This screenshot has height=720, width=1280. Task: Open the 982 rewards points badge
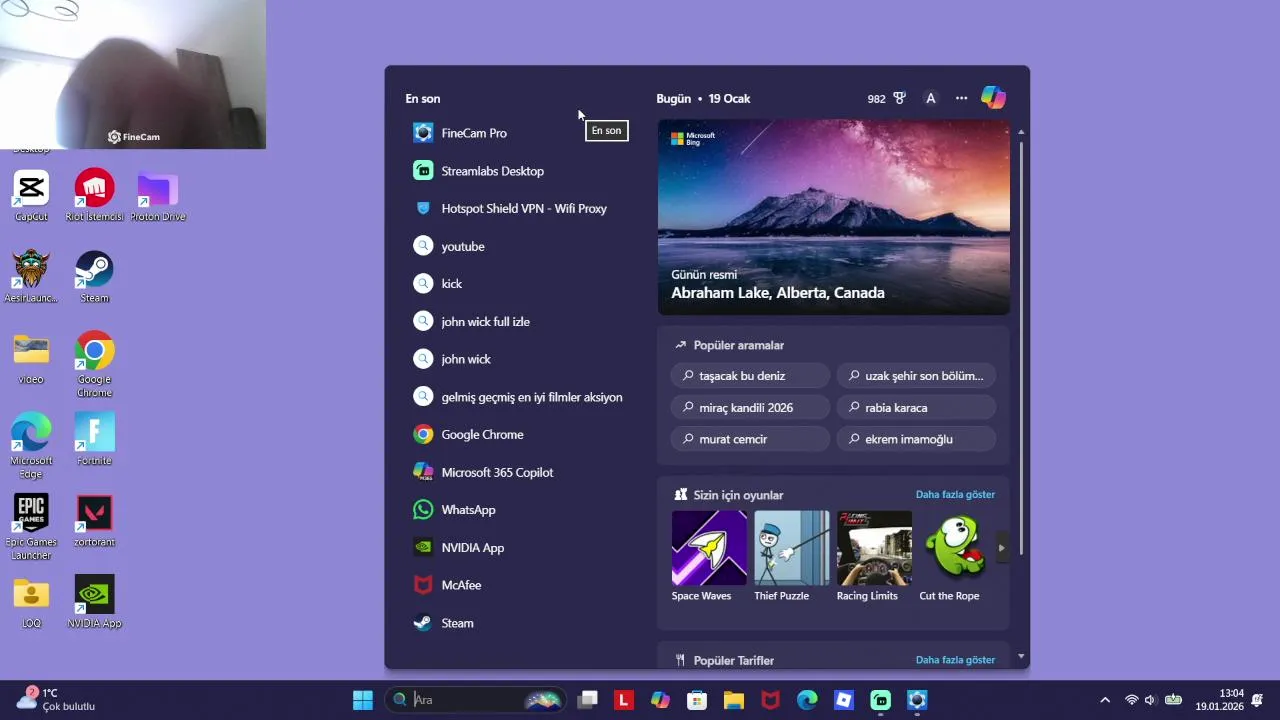tap(887, 99)
